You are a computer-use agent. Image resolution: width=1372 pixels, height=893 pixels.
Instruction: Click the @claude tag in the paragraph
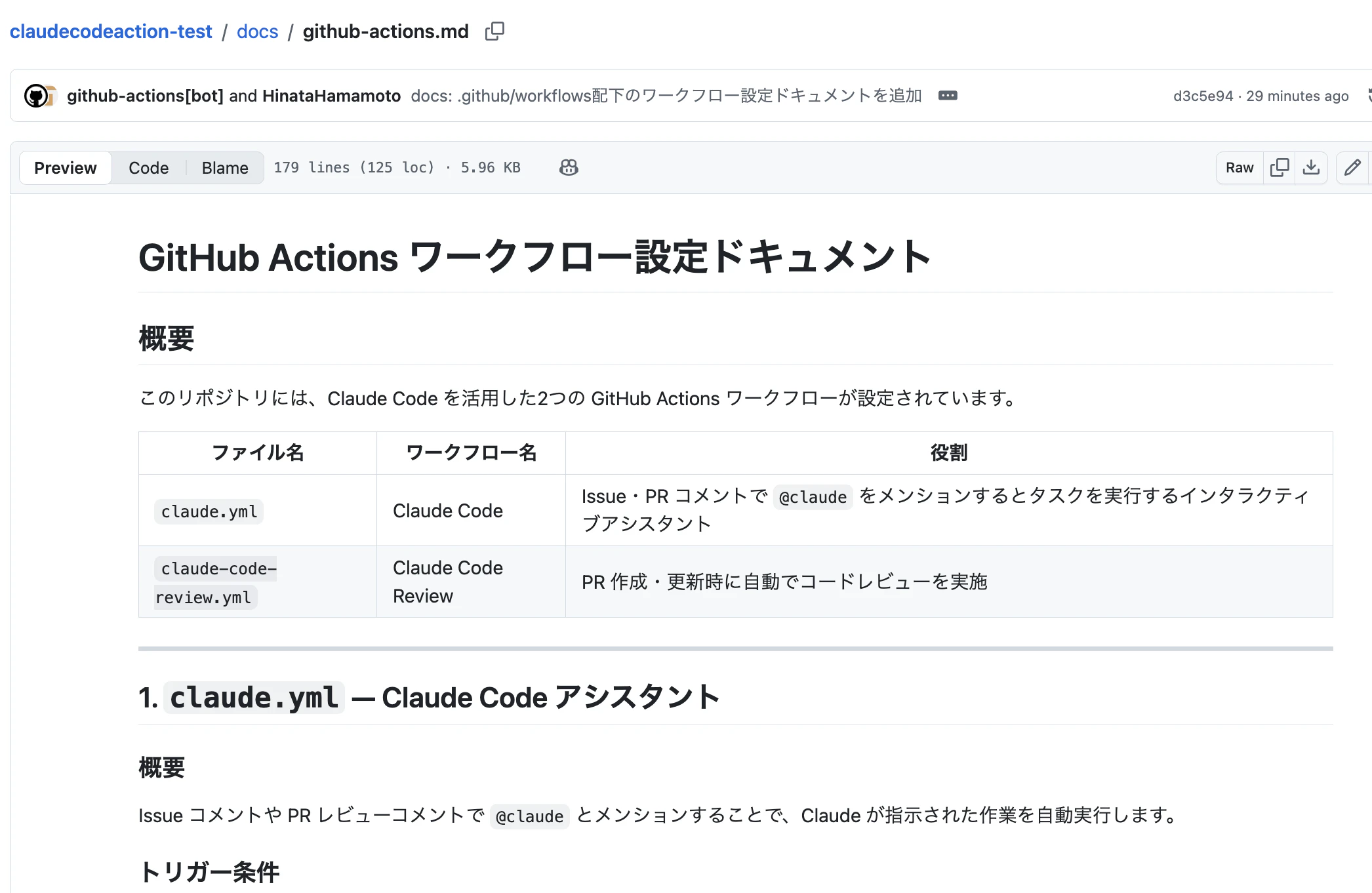pos(529,816)
